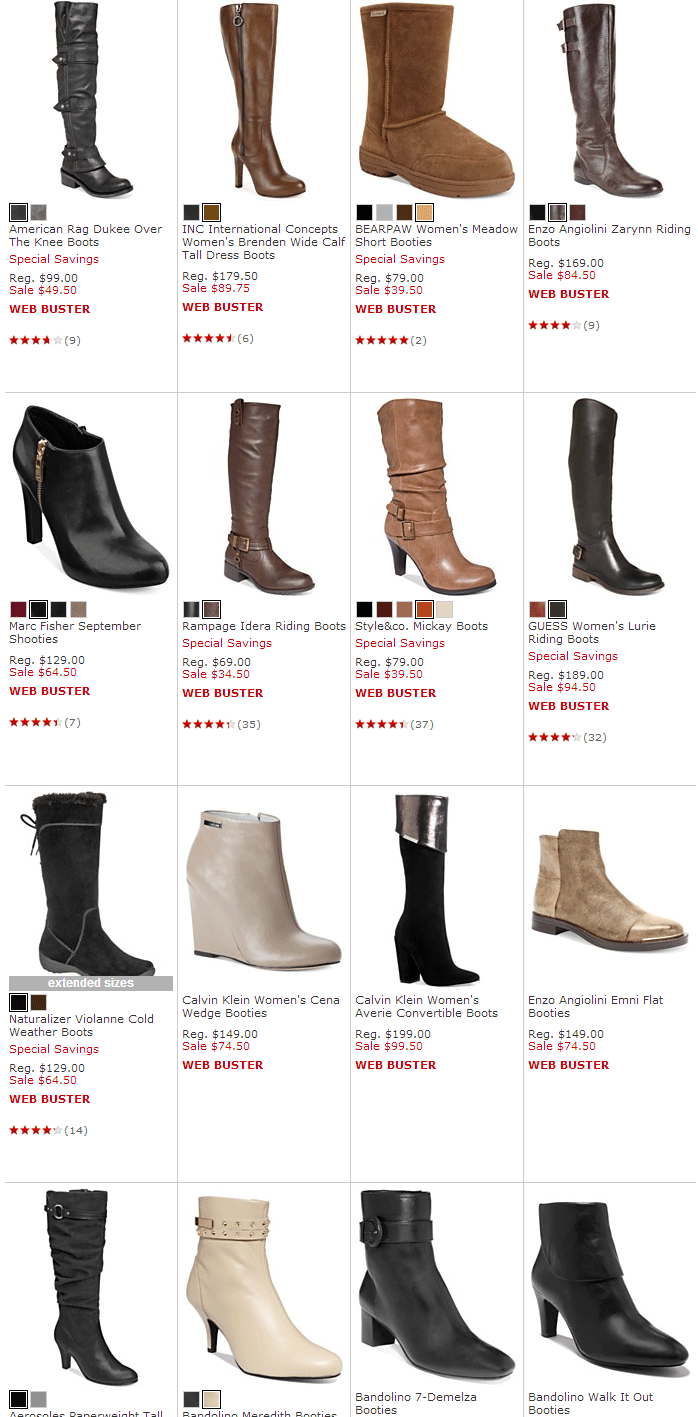Pick the tan swatch for BEARPAW Meadow booties
The height and width of the screenshot is (1417, 698).
(x=424, y=212)
